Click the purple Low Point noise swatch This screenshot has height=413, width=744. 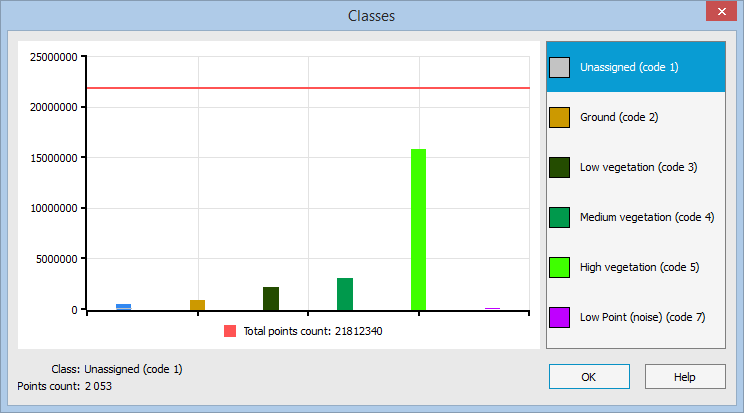point(560,317)
